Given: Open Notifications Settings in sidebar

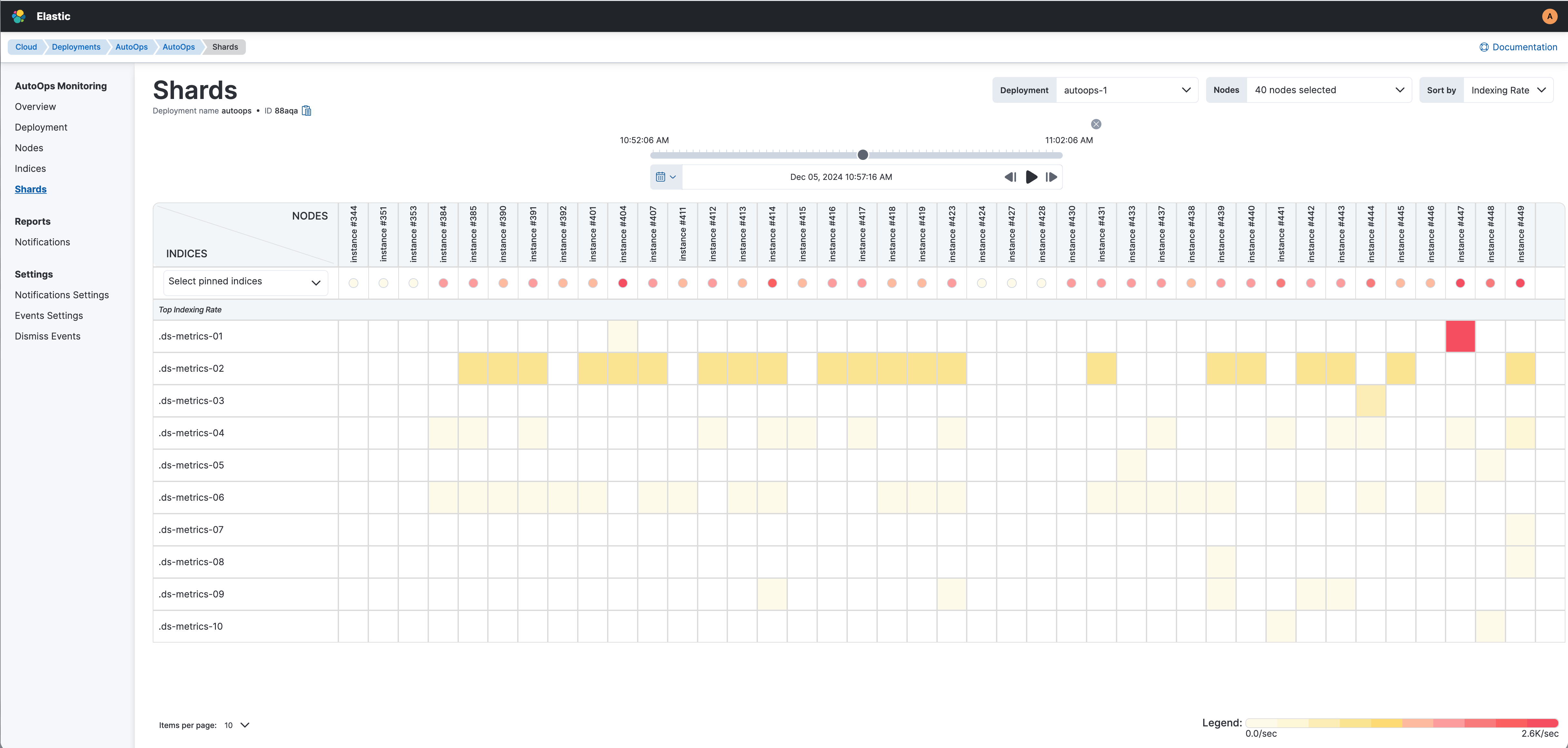Looking at the screenshot, I should click(62, 295).
